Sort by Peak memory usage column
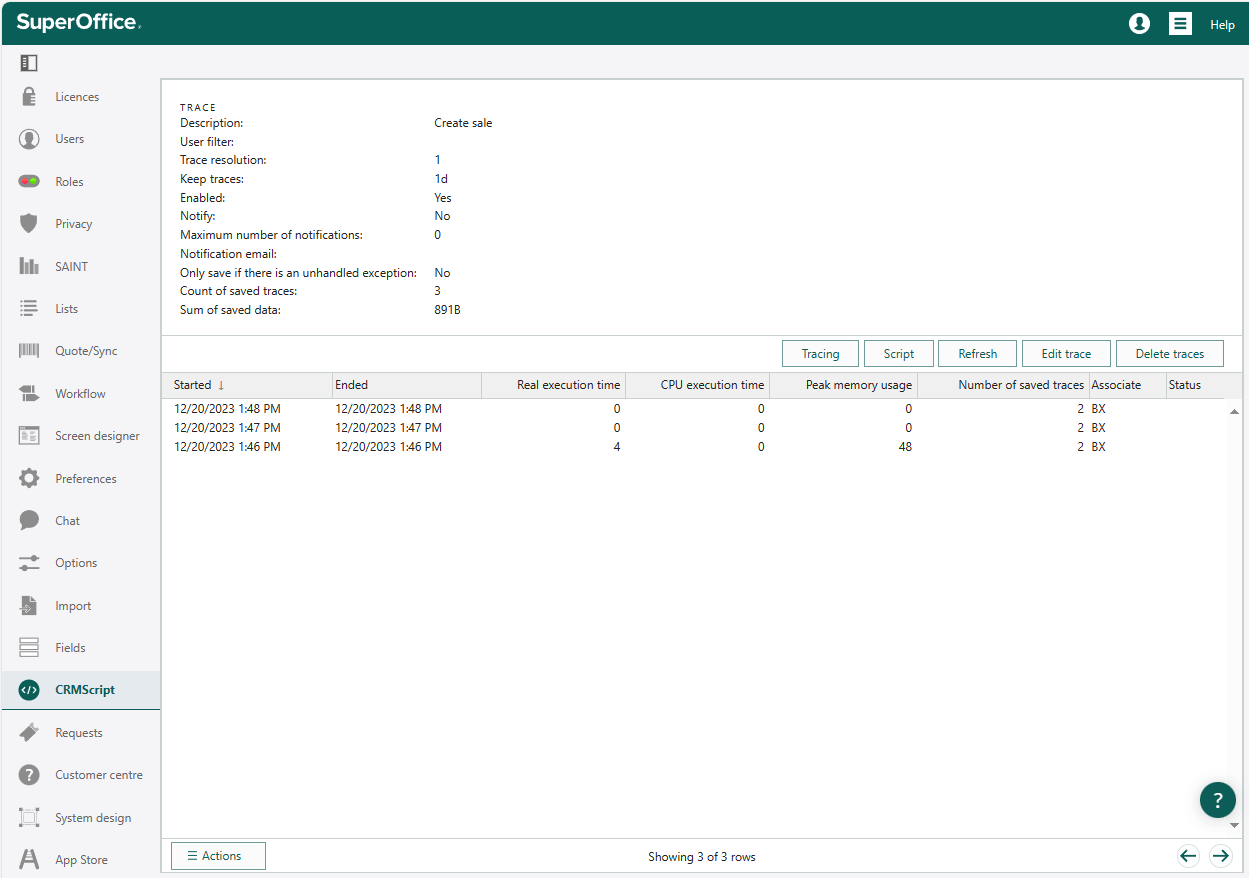Image resolution: width=1249 pixels, height=878 pixels. click(843, 385)
